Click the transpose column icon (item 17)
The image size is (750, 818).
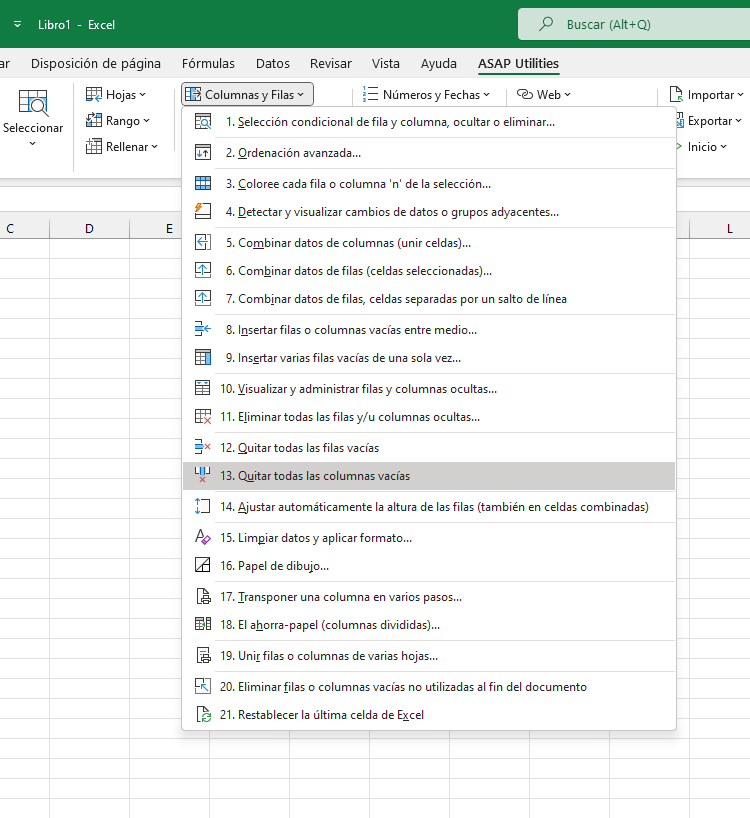202,596
